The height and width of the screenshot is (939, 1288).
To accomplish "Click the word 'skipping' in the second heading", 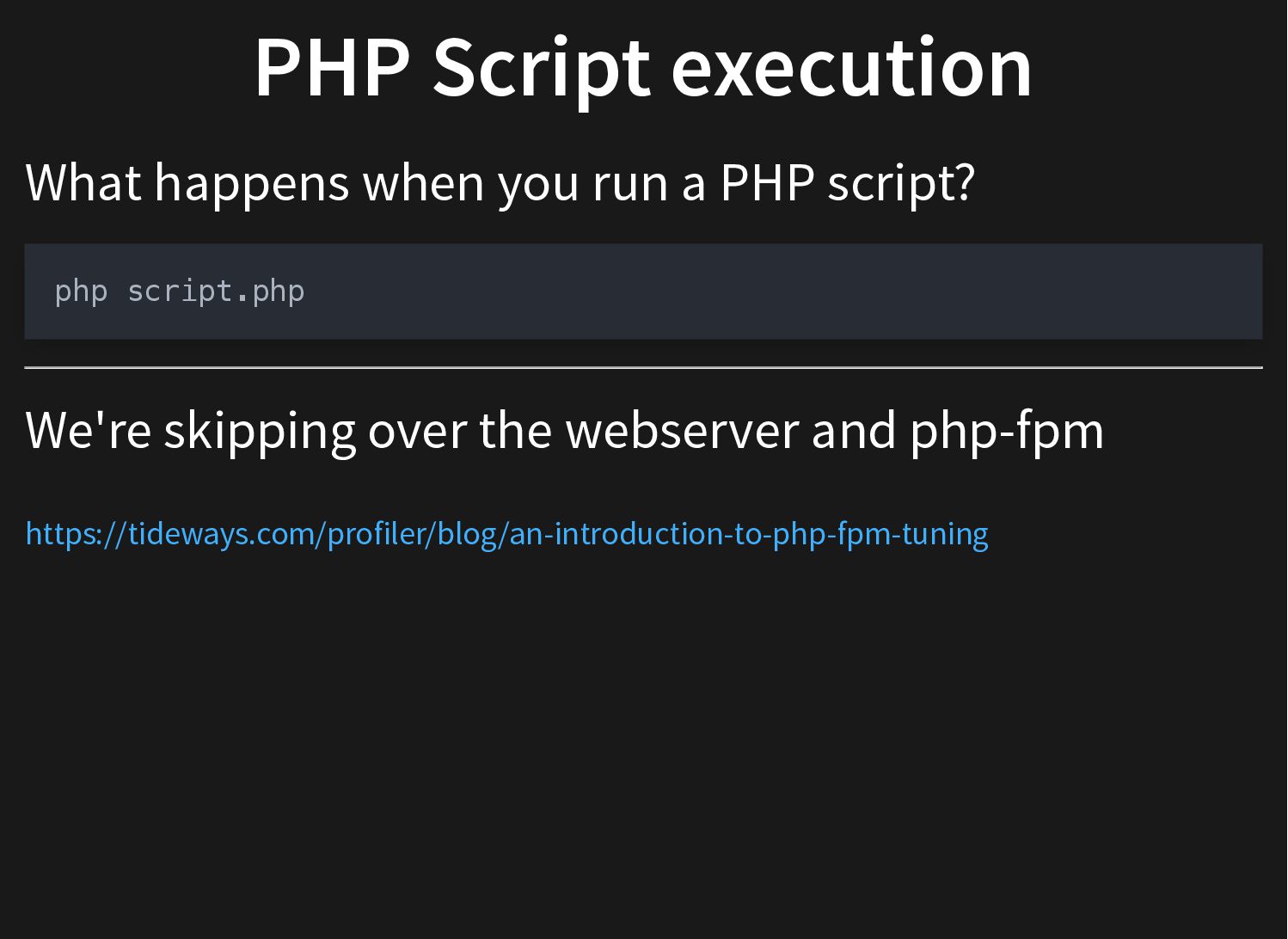I will click(260, 430).
